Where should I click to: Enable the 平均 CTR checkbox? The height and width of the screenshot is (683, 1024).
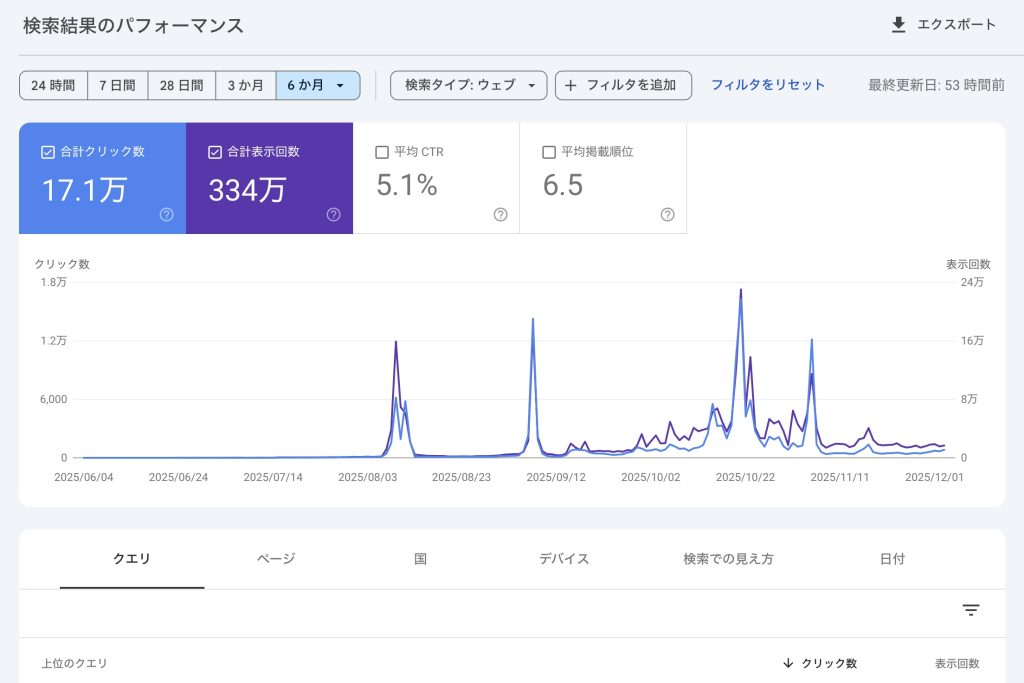point(381,152)
